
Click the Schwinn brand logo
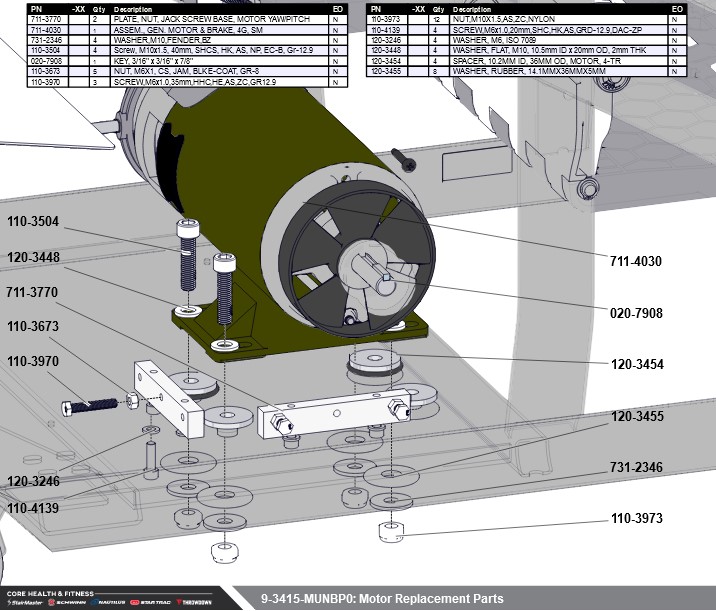(65, 602)
